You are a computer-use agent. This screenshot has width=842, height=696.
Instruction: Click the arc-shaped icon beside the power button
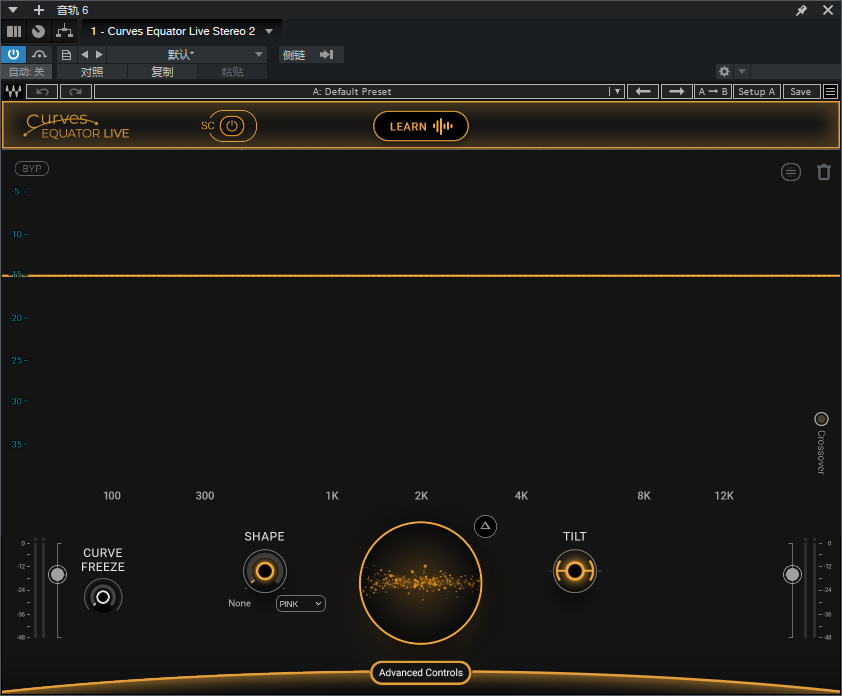tap(39, 54)
